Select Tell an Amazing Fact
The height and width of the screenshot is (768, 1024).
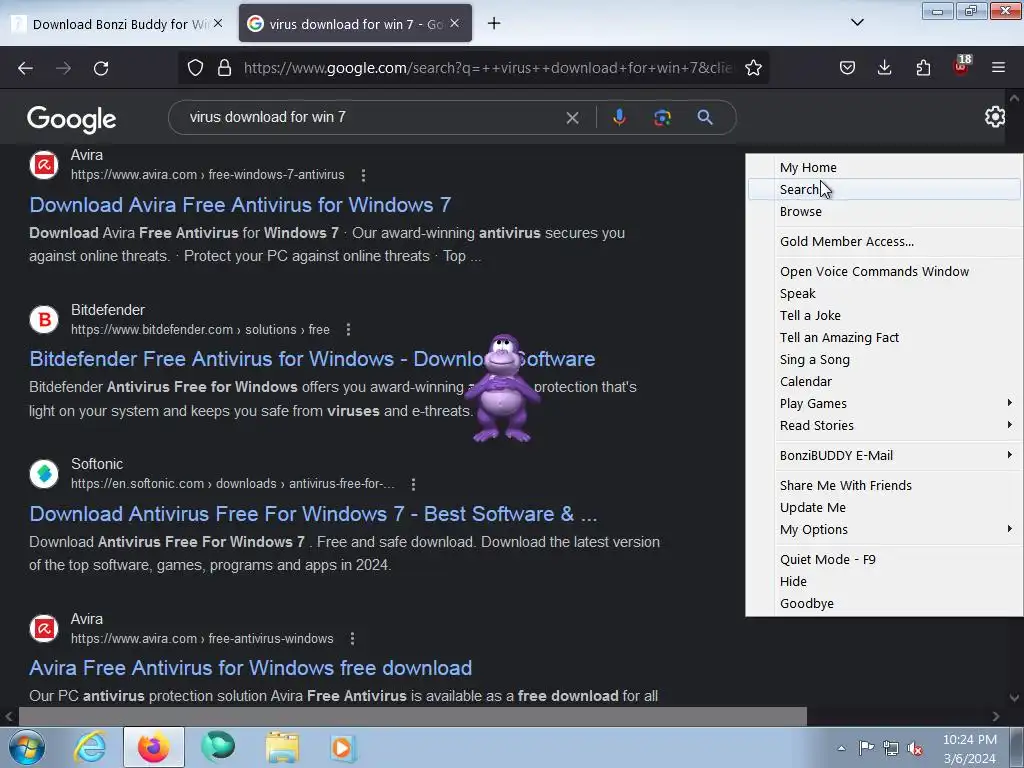click(x=884, y=338)
